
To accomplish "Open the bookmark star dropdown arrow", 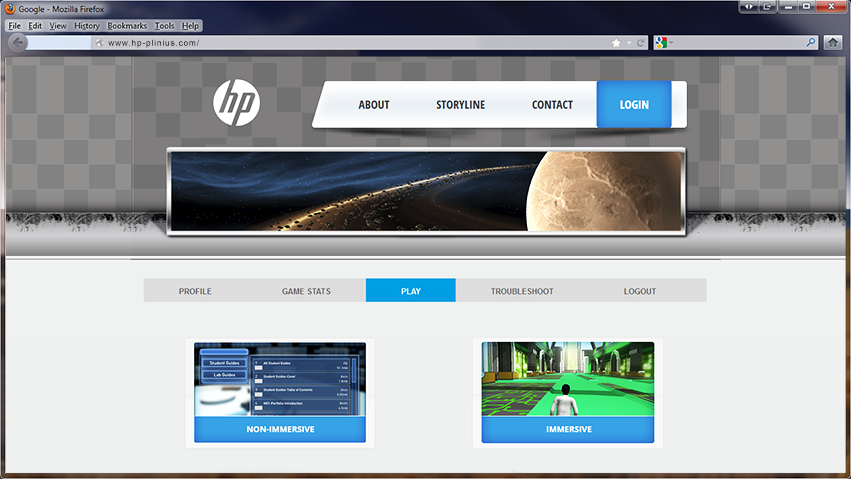I will (x=629, y=42).
